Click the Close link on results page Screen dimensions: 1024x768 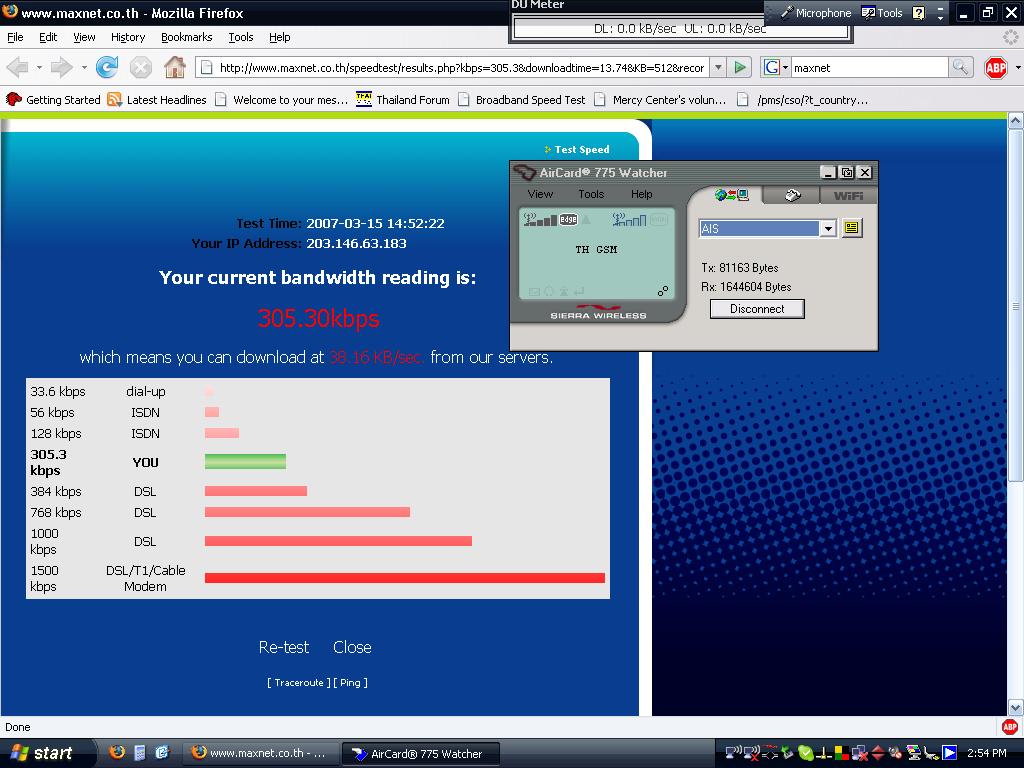[352, 647]
